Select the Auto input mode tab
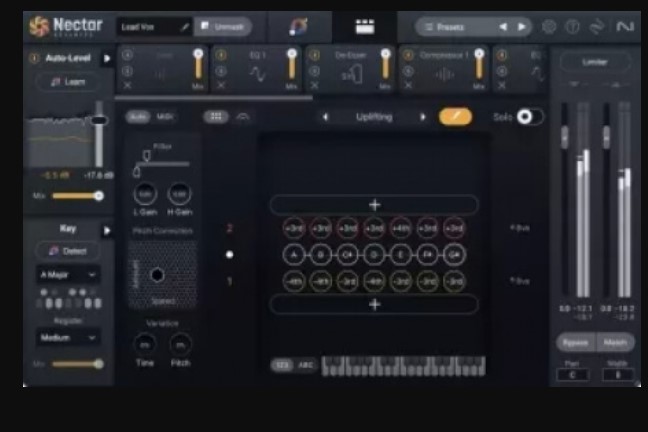648x432 pixels. tap(138, 117)
